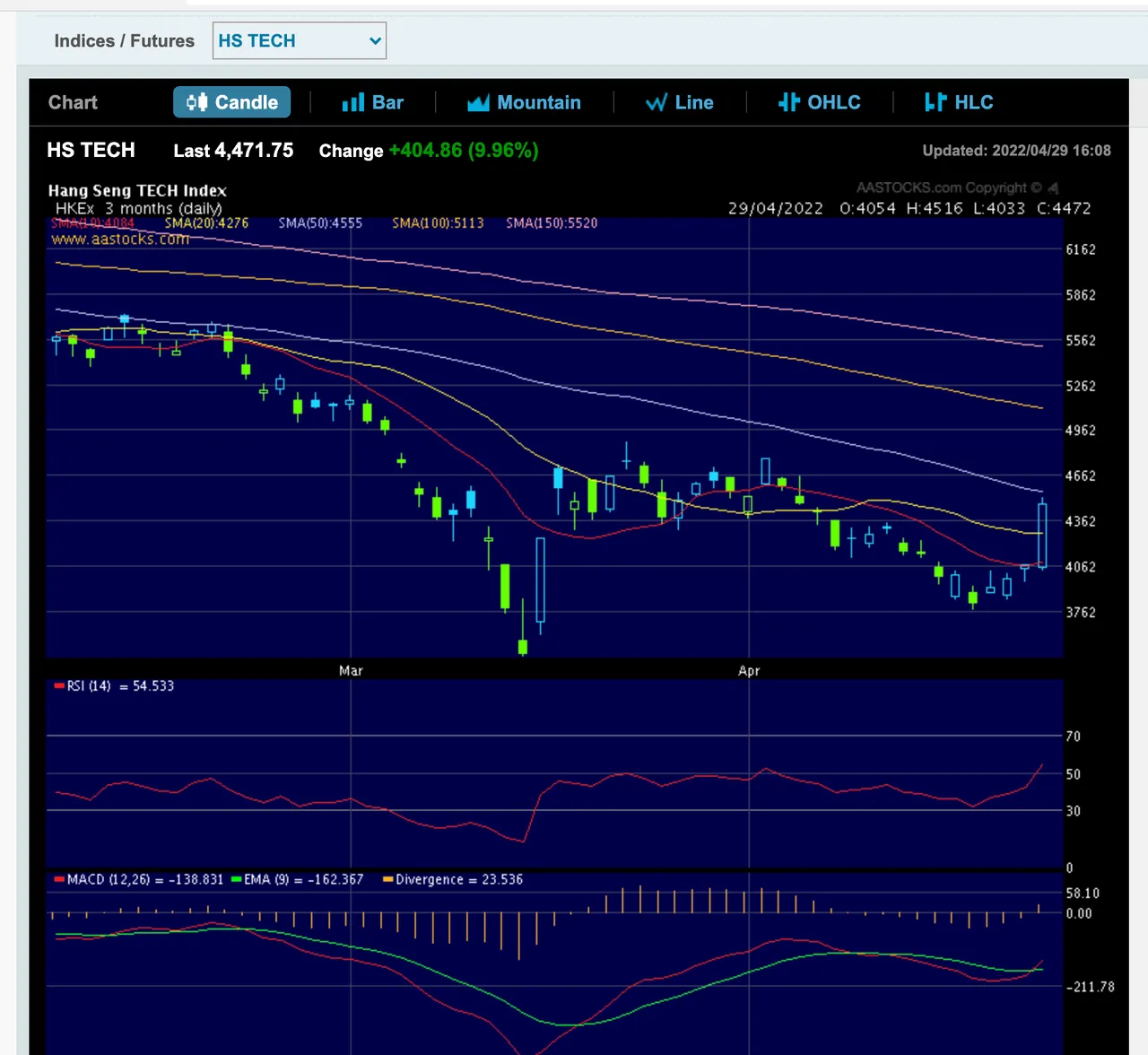Screen dimensions: 1148x1055
Task: Switch to the Mountain chart type
Action: point(524,102)
